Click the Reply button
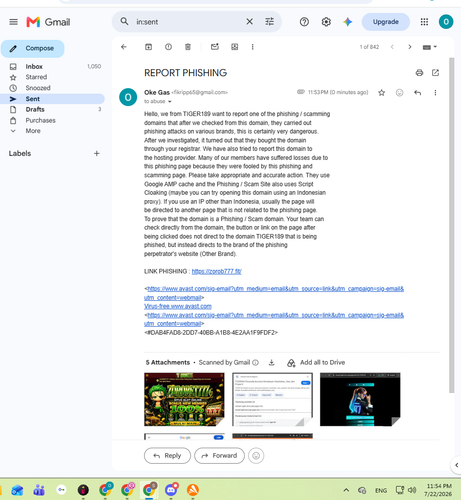 tap(167, 456)
